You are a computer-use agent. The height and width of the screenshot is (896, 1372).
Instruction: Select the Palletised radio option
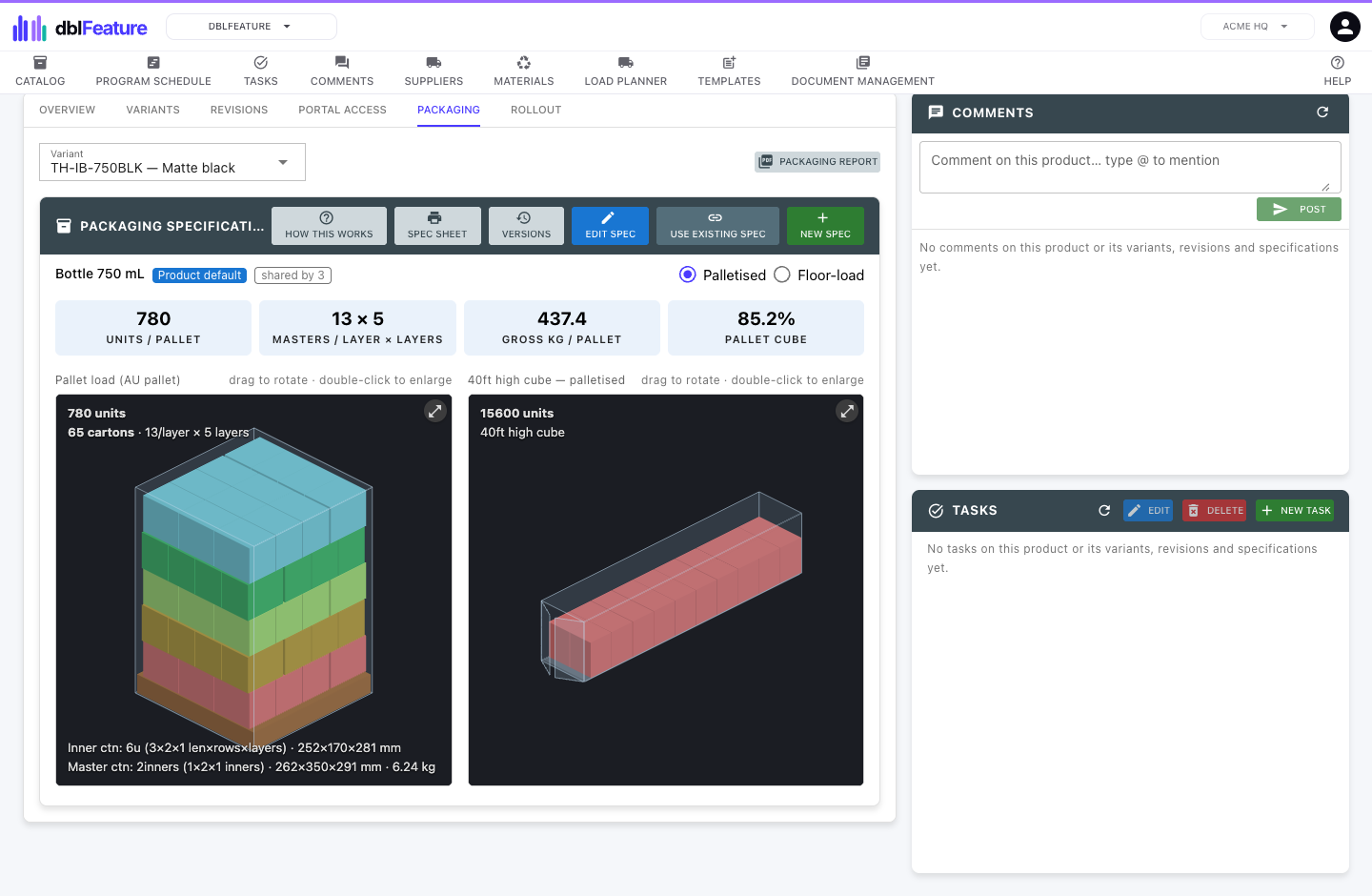coord(688,275)
